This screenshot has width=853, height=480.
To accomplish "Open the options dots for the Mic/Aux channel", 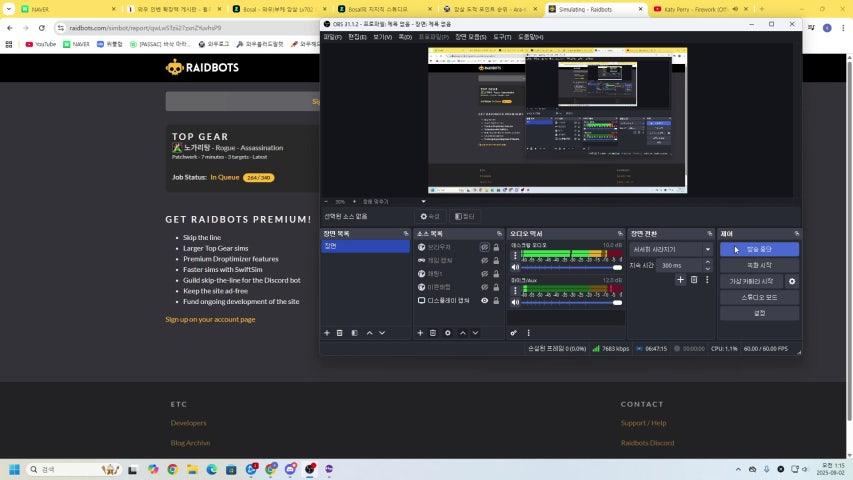I will (515, 291).
